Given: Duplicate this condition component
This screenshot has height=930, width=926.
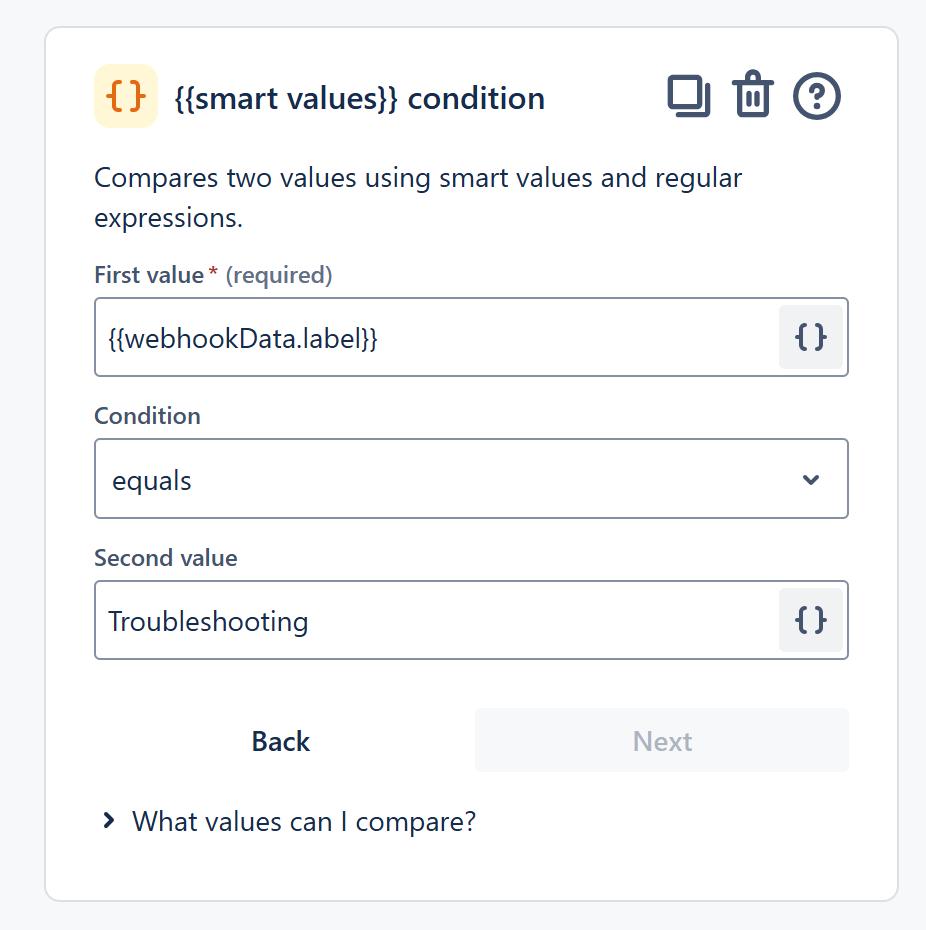Looking at the screenshot, I should 689,95.
